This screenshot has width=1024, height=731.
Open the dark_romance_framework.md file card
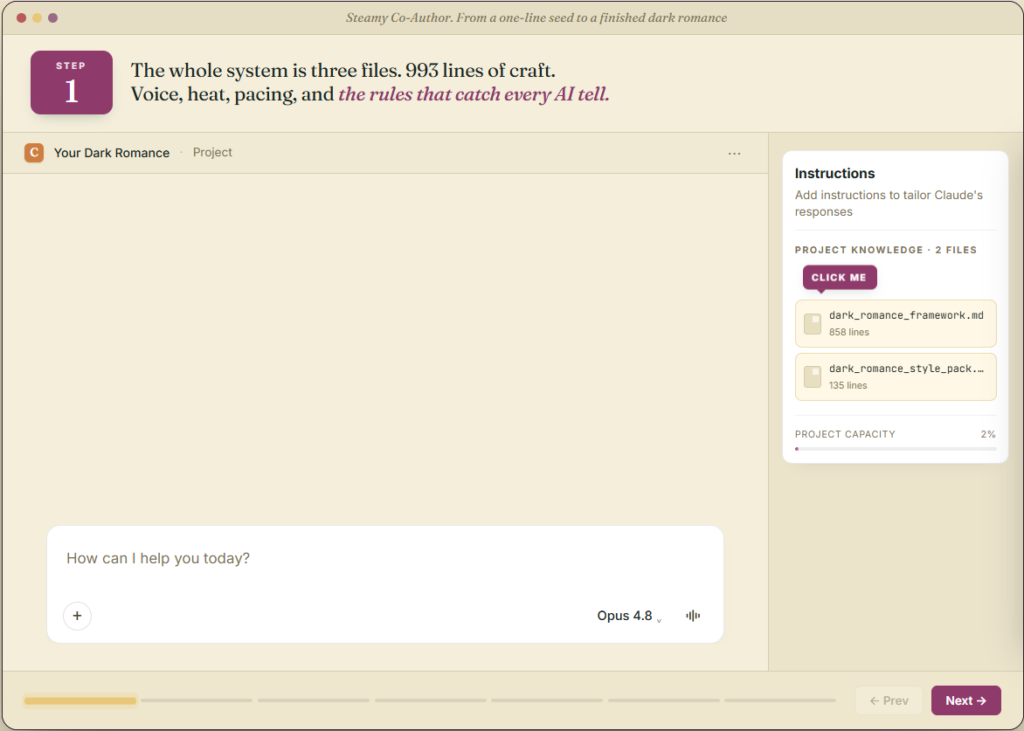point(895,323)
